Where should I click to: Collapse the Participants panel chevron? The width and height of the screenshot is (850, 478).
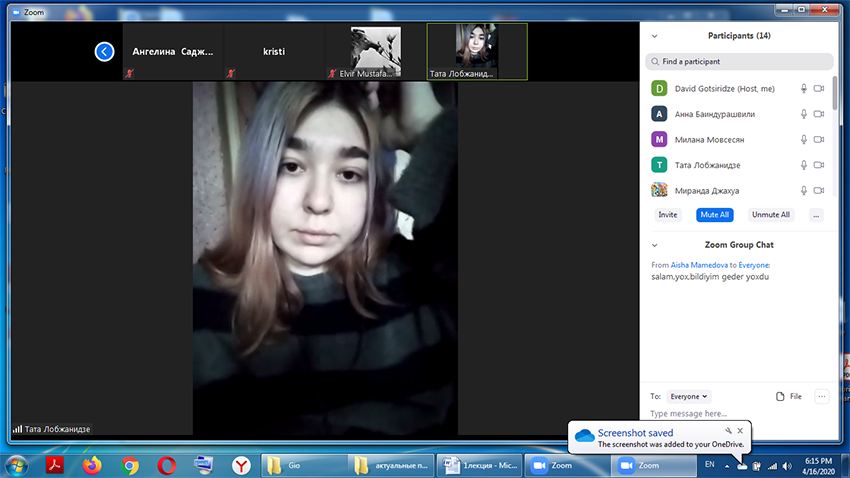(654, 36)
